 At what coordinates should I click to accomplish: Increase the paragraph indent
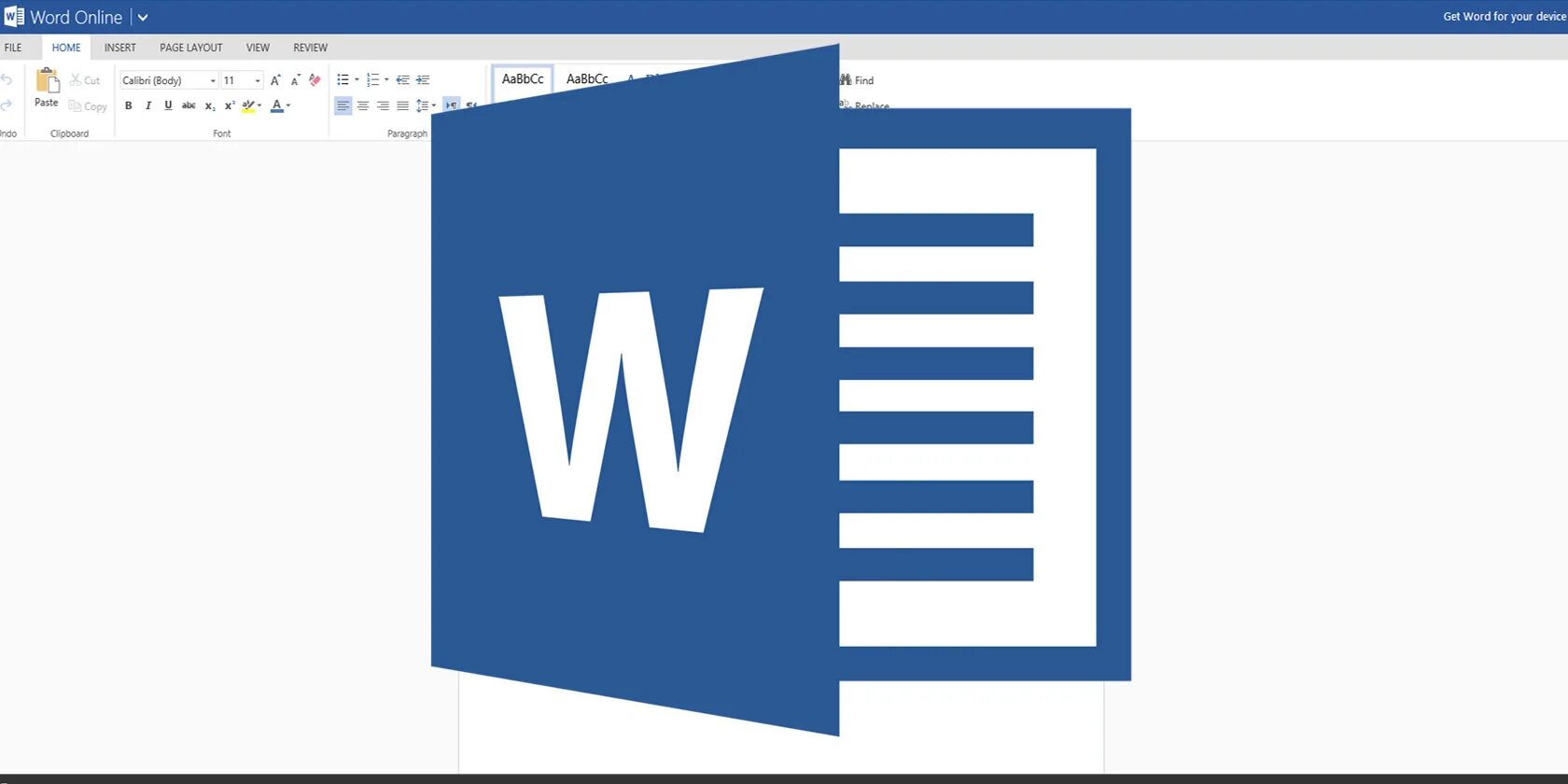(x=423, y=80)
